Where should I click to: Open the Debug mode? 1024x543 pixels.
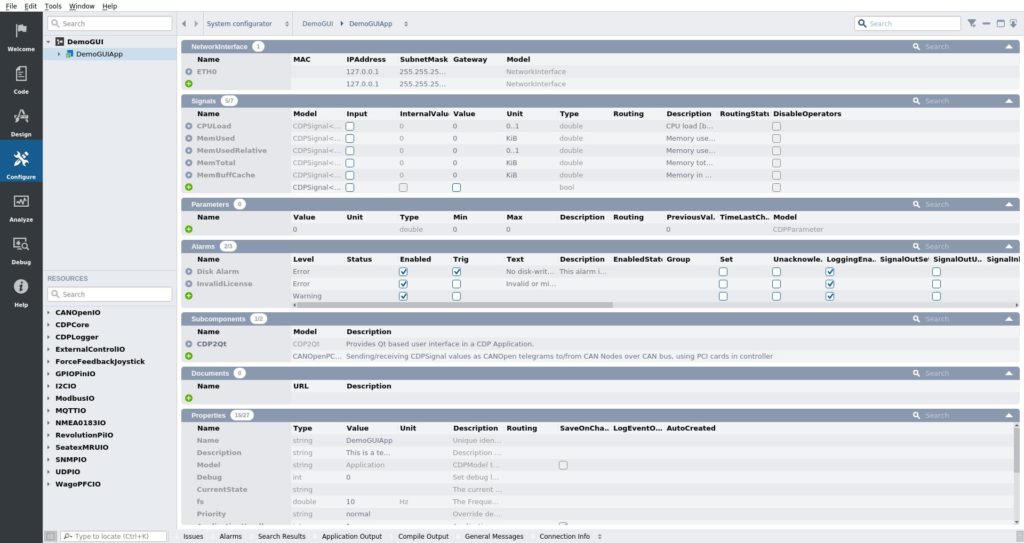(x=21, y=249)
